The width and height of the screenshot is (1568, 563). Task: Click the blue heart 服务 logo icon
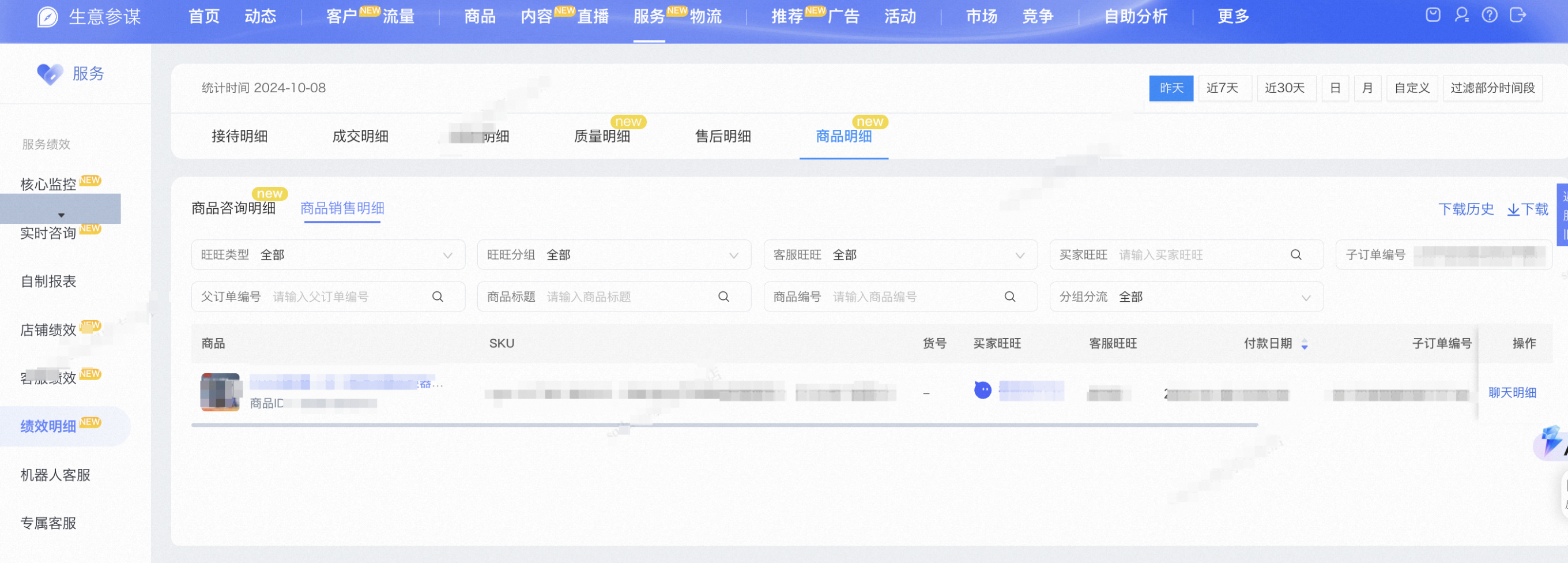(50, 74)
